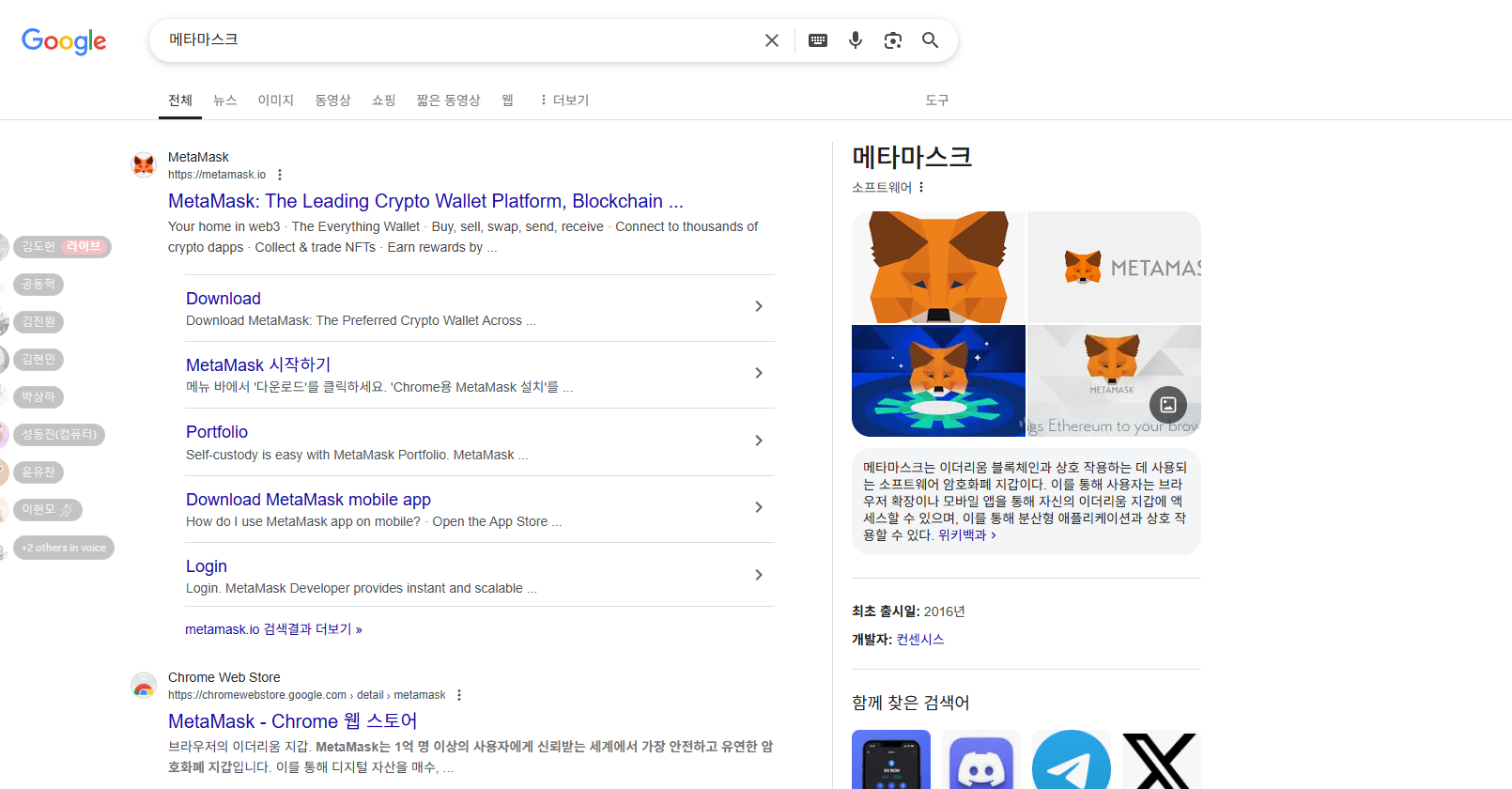
Task: Start voice search with the microphone icon
Action: [856, 40]
